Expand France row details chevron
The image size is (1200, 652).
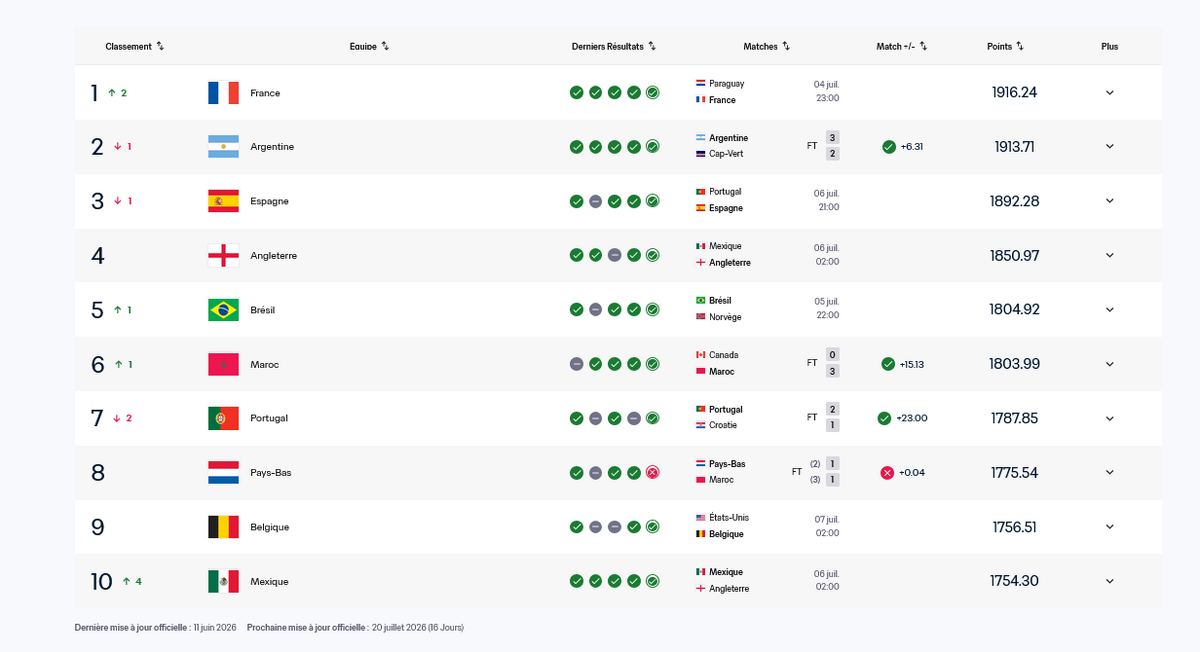(1109, 93)
